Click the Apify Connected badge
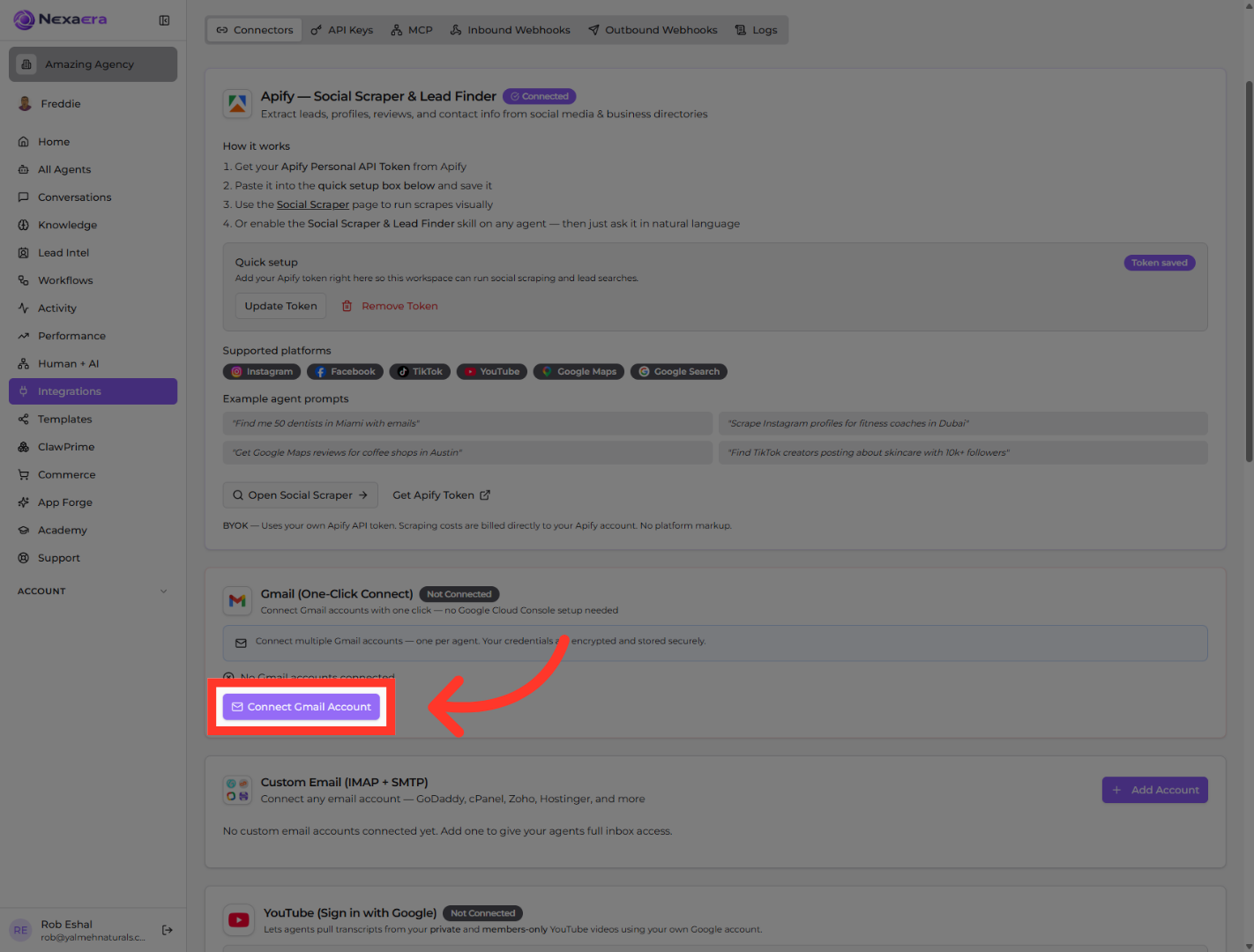The height and width of the screenshot is (952, 1254). pos(539,96)
